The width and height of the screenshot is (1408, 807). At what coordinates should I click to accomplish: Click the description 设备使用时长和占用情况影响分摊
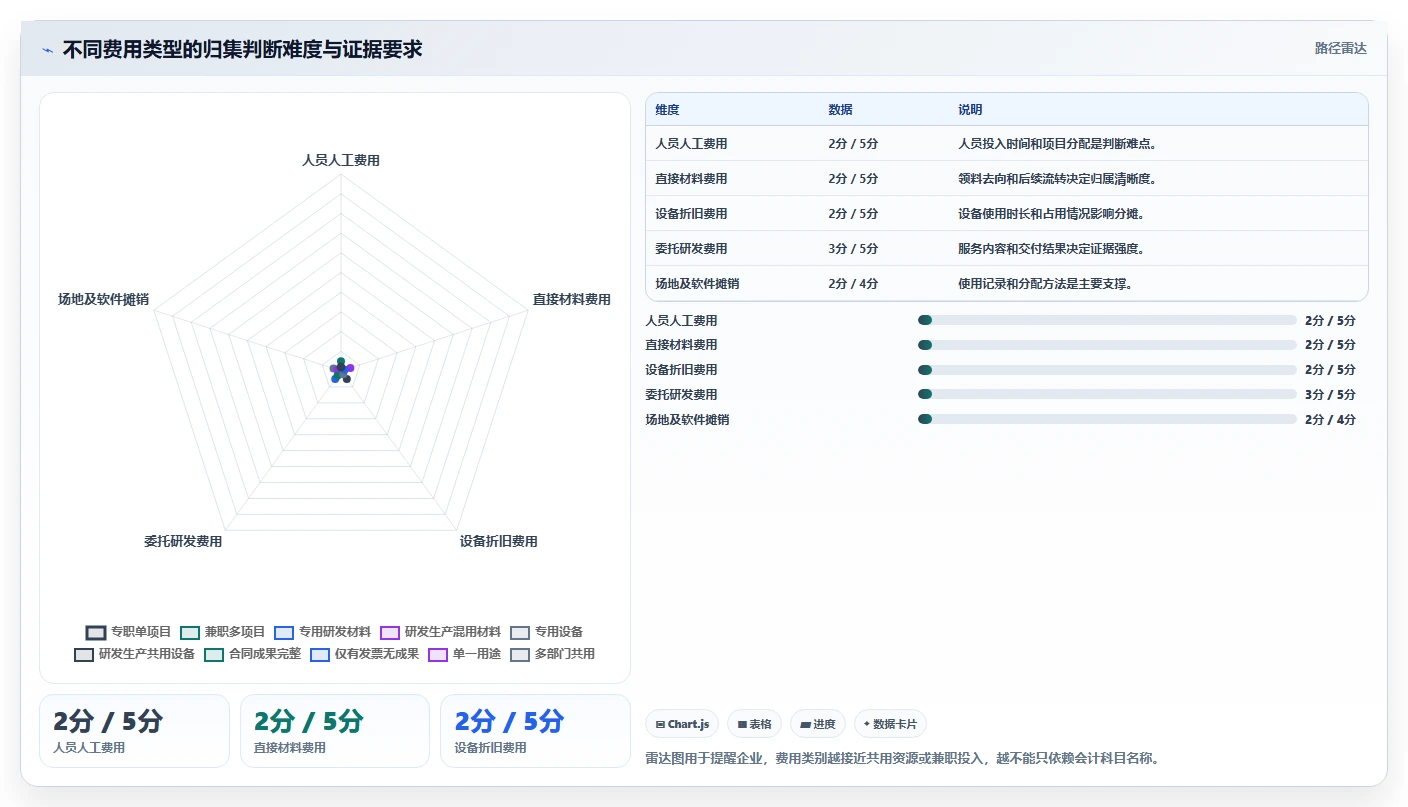click(1051, 214)
